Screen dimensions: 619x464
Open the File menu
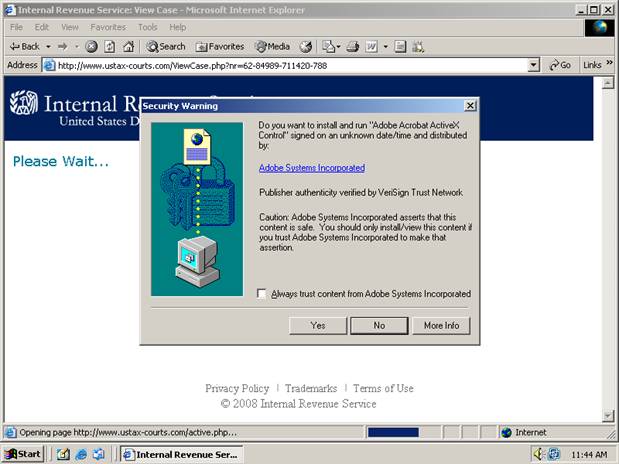click(x=16, y=27)
